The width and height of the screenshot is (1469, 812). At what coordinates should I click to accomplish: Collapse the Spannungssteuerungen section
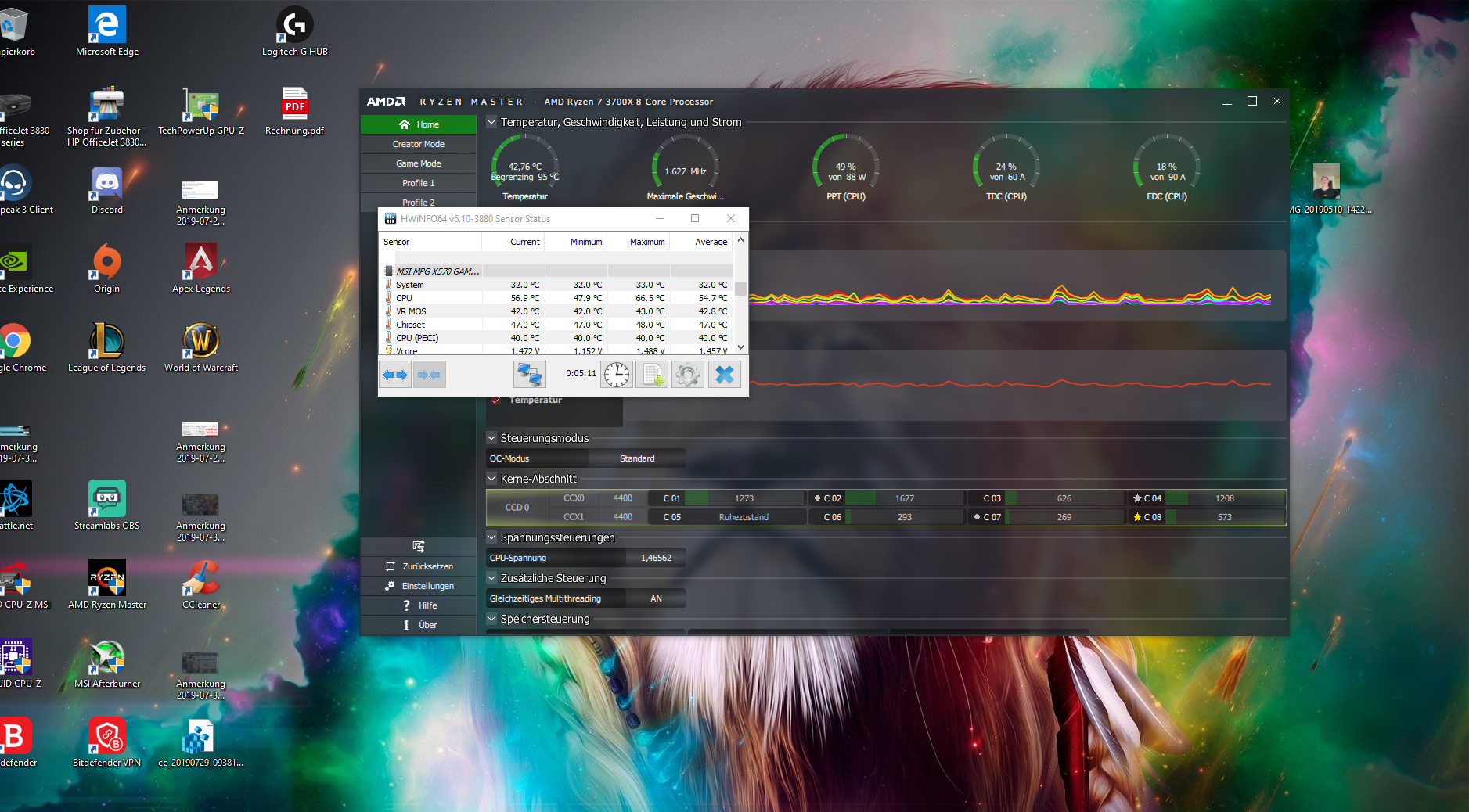click(x=491, y=537)
